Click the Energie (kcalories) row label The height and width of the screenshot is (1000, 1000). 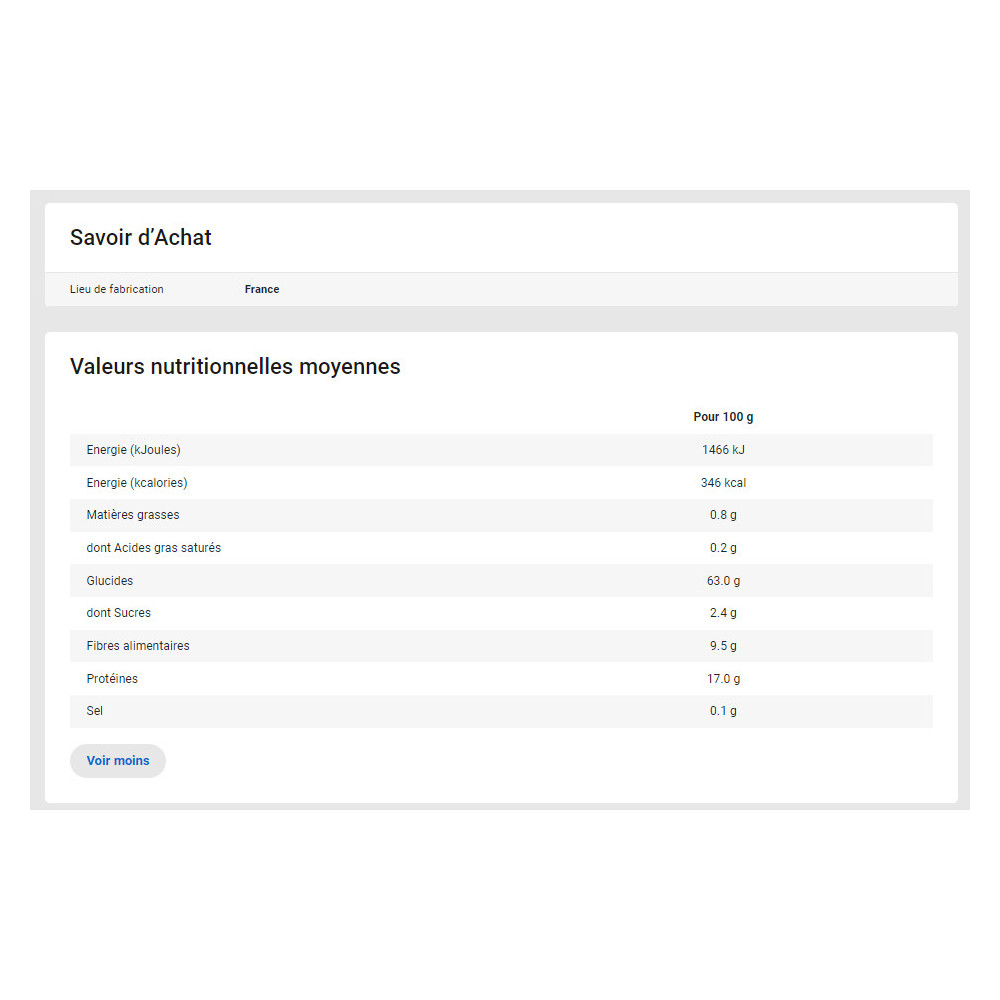[137, 483]
